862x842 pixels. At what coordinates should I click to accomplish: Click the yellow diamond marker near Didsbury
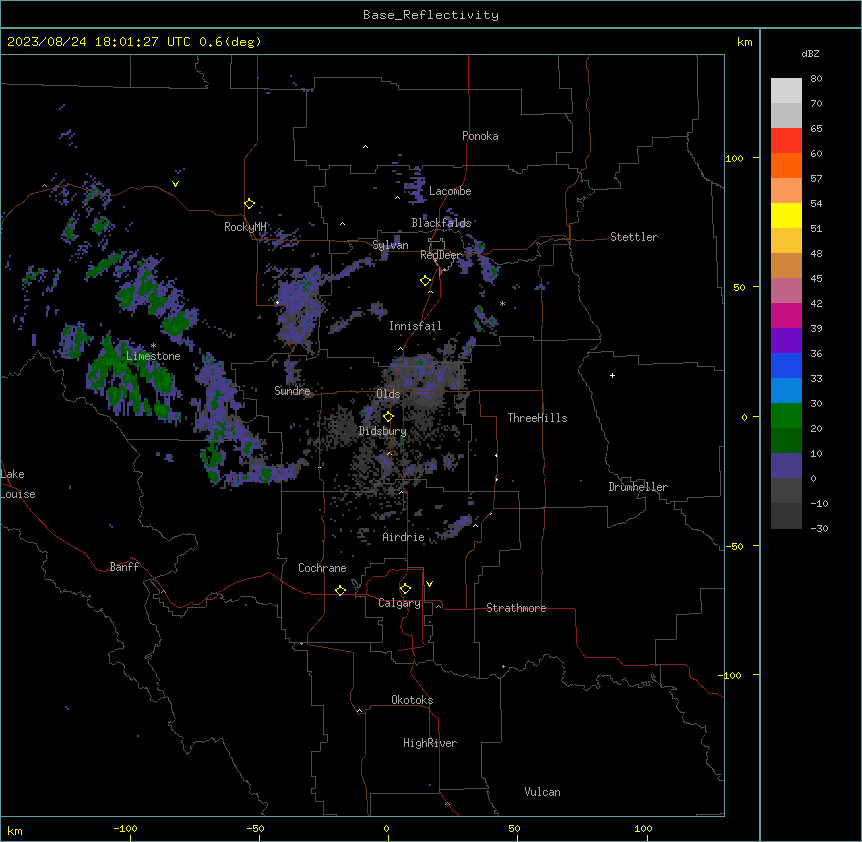tap(388, 417)
